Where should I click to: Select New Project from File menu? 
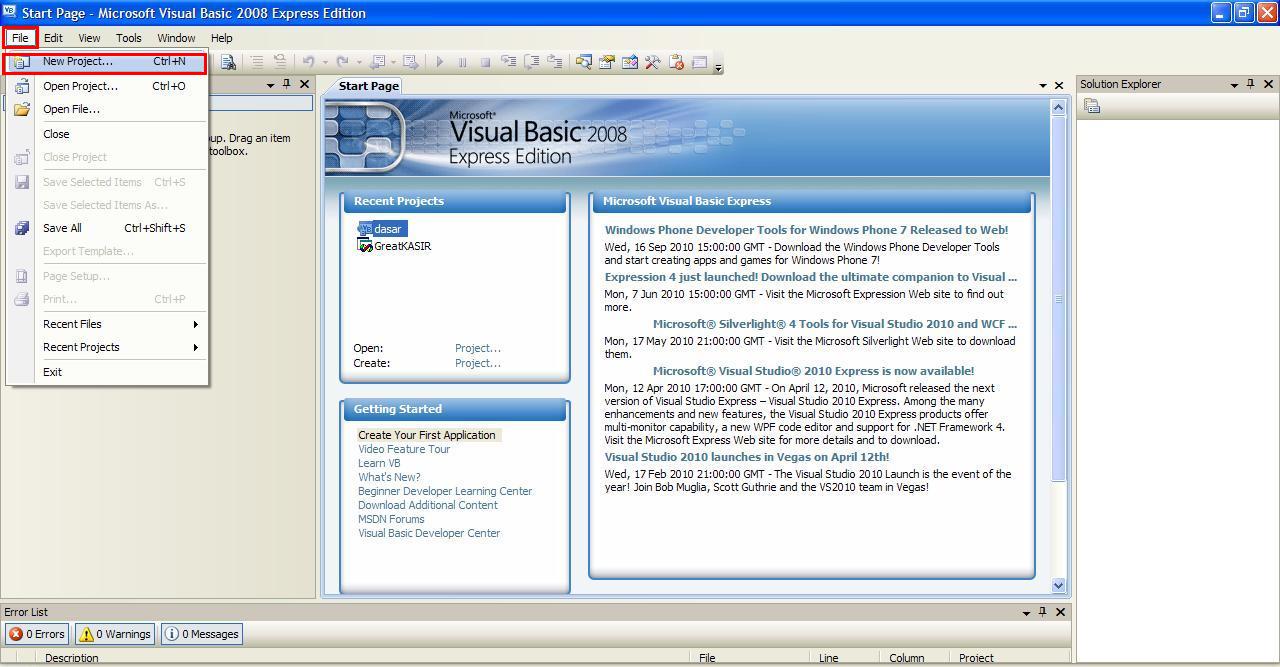(x=107, y=62)
